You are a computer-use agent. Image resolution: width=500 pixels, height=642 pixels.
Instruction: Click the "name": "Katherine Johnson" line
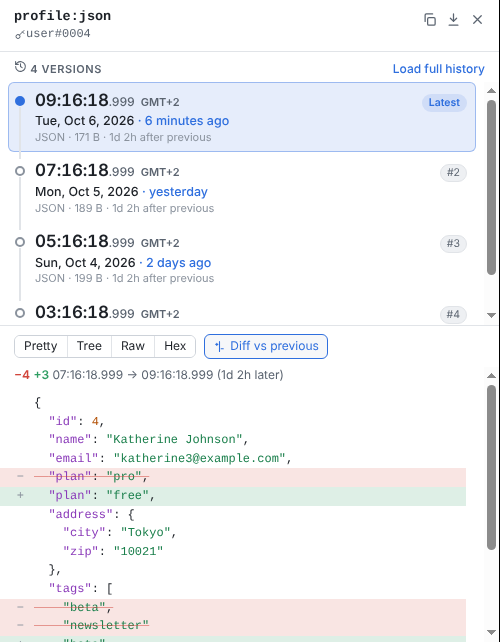click(x=149, y=439)
